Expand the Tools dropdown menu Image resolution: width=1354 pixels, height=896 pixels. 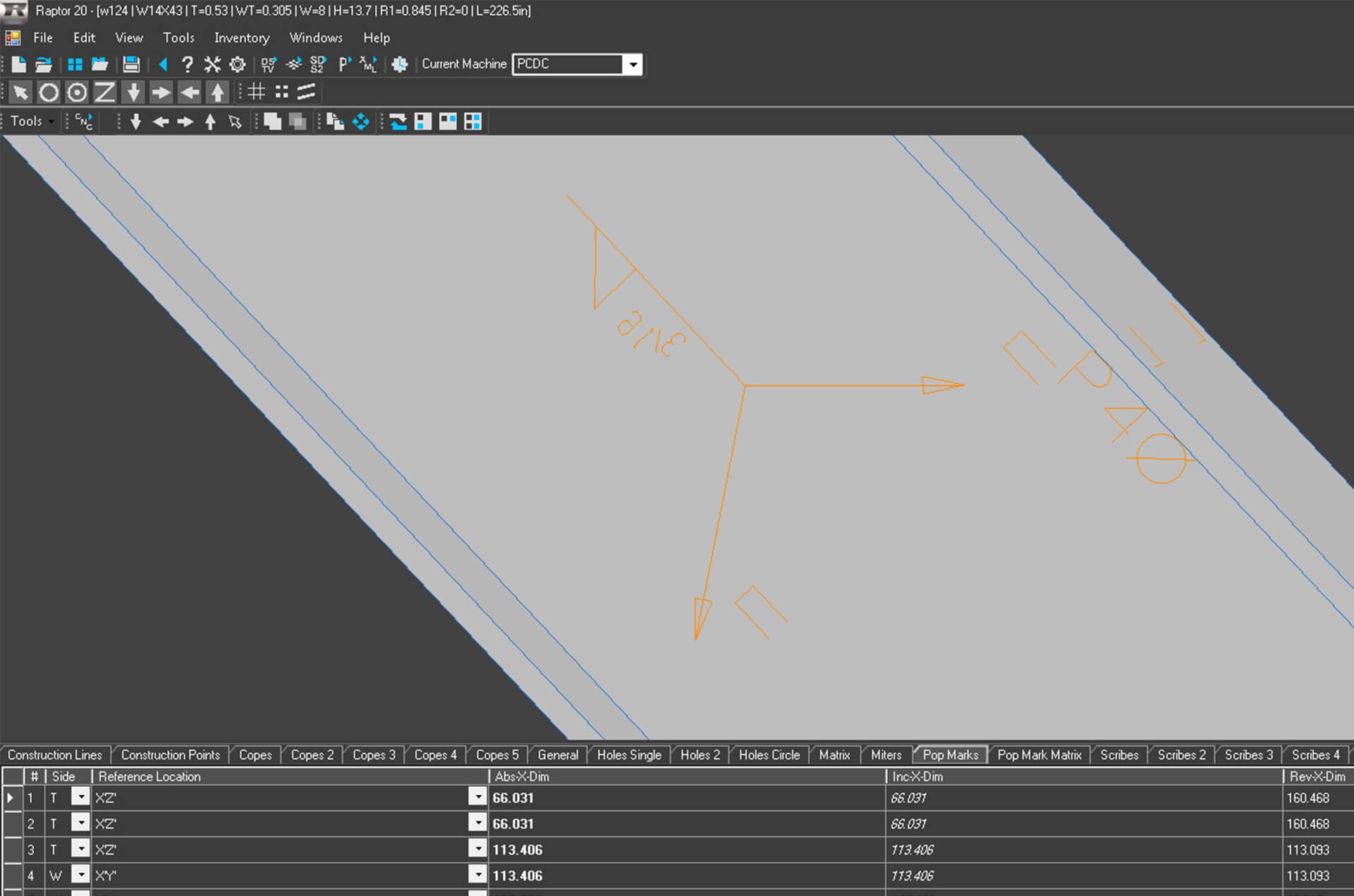click(32, 121)
